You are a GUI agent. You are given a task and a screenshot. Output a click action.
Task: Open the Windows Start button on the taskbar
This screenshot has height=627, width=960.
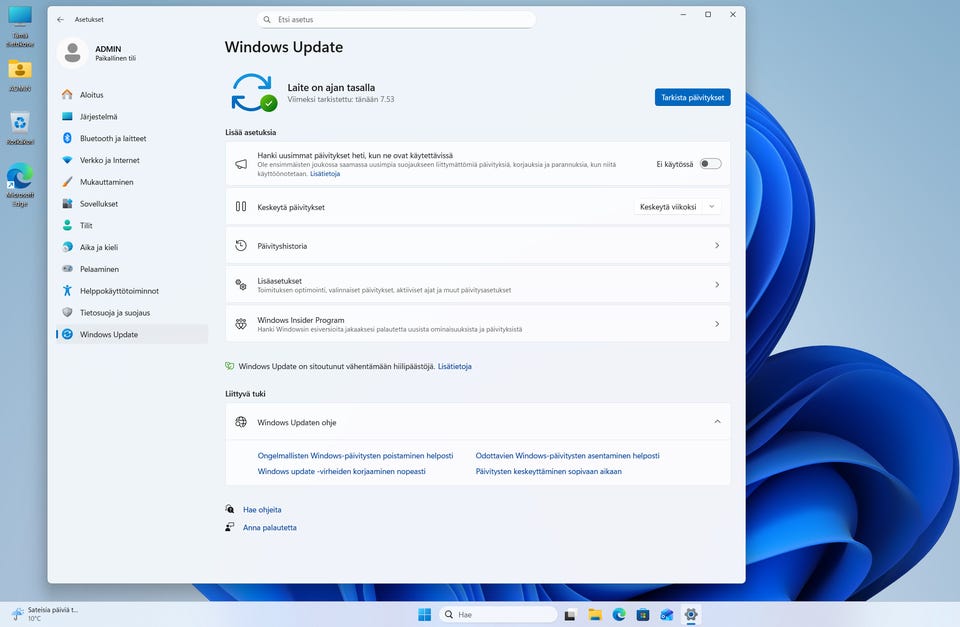[x=424, y=614]
